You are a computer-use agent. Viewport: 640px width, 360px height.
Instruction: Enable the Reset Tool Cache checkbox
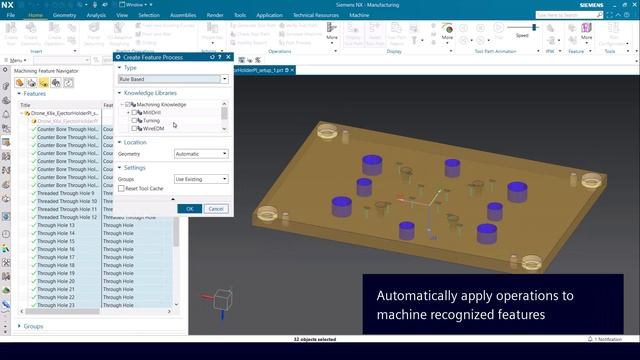click(x=121, y=188)
